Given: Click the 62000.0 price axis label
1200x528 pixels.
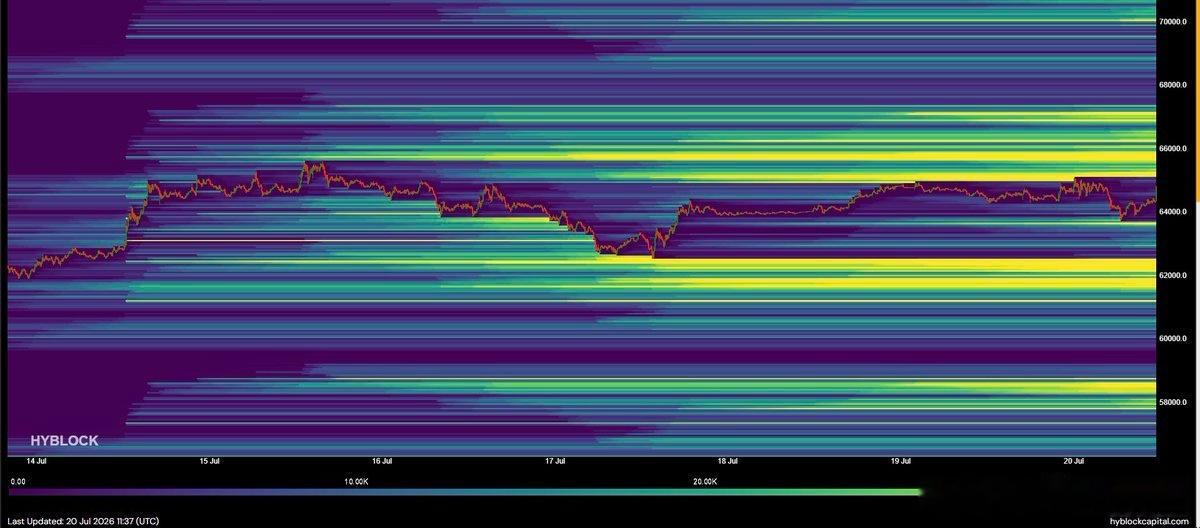Looking at the screenshot, I should [1174, 275].
